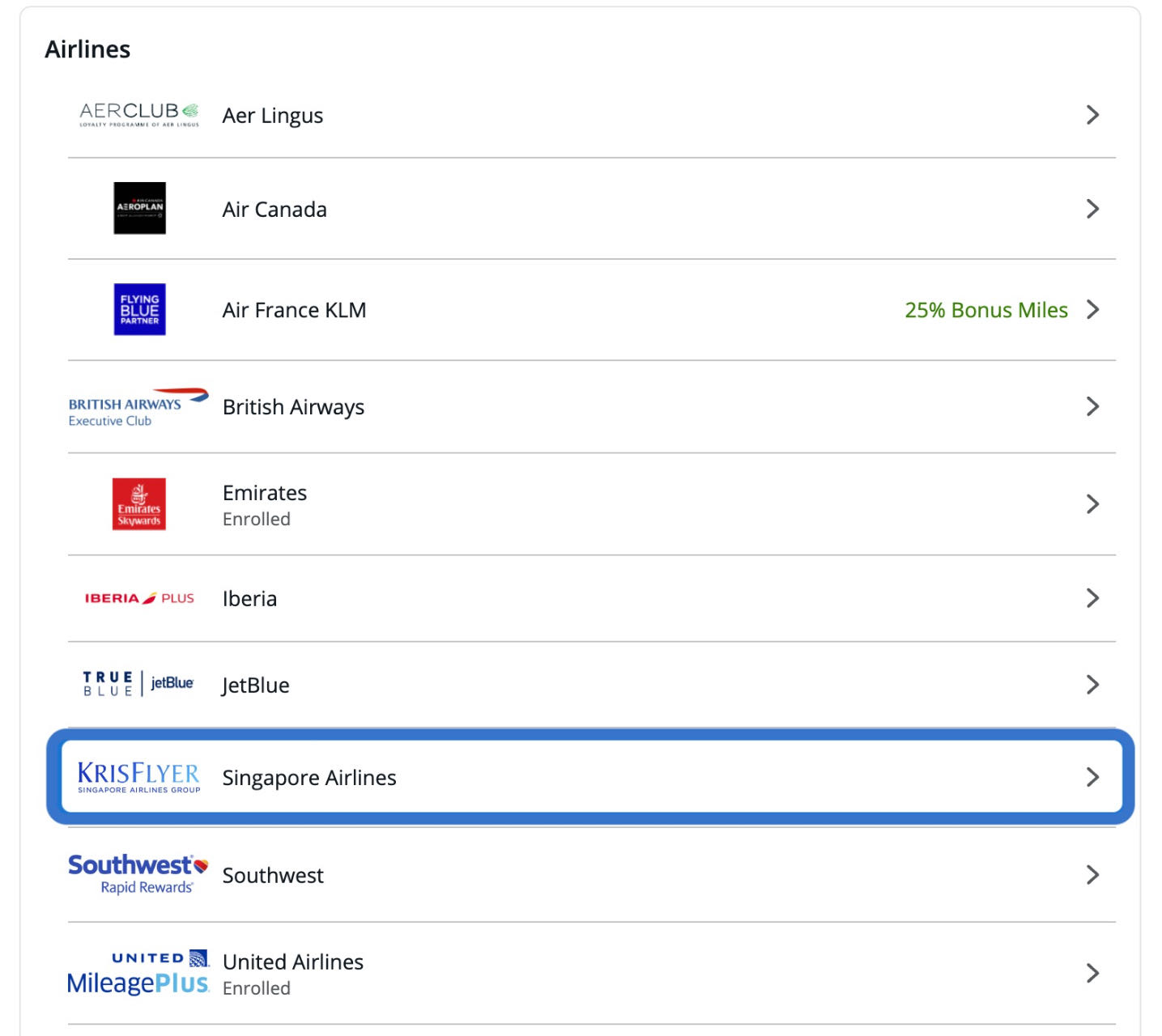The image size is (1162, 1036).
Task: Expand the Air France KLM chevron arrow
Action: point(1092,309)
